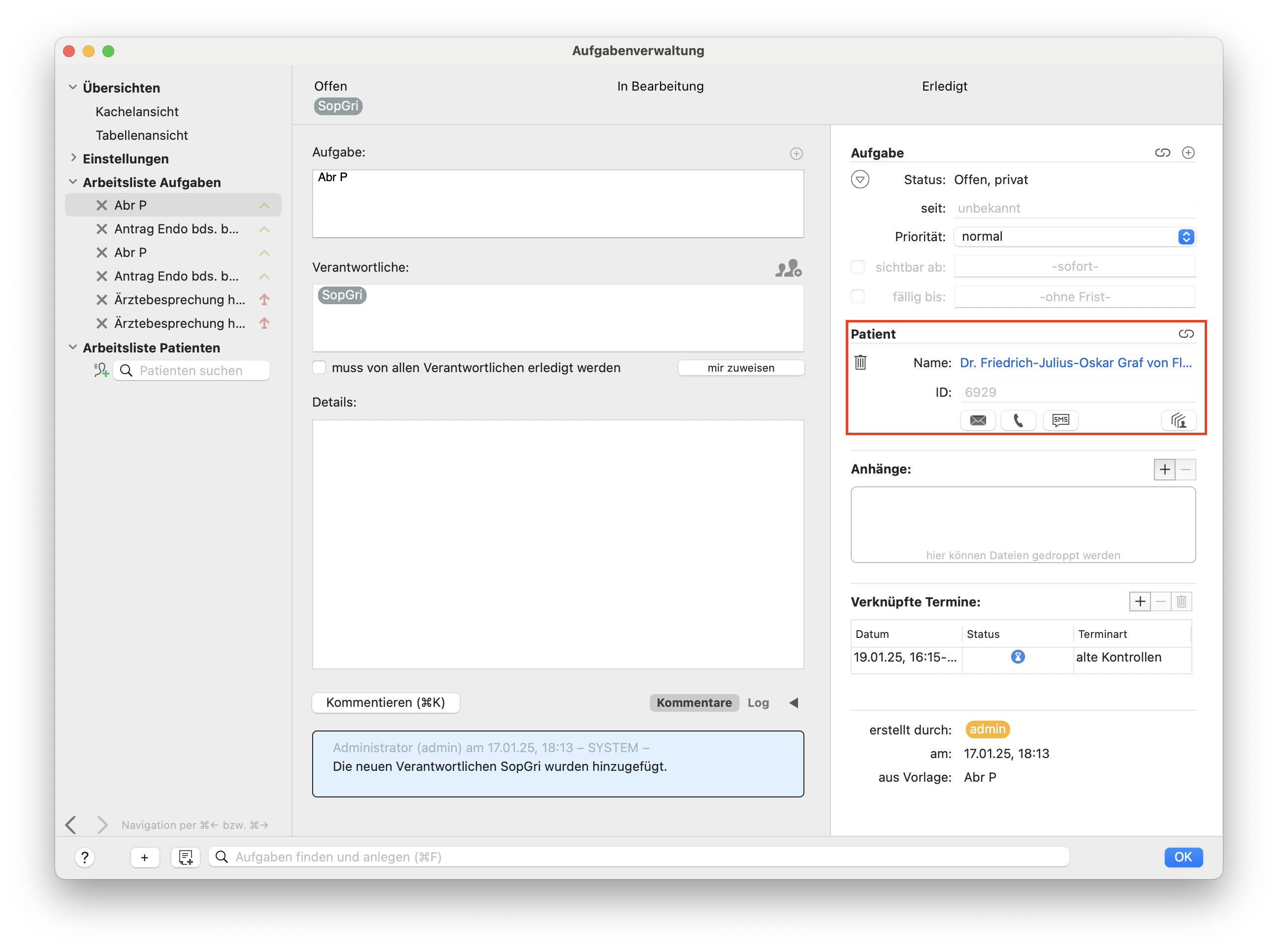The image size is (1278, 952).
Task: Click the 'fällig bis' date field
Action: (x=1074, y=297)
